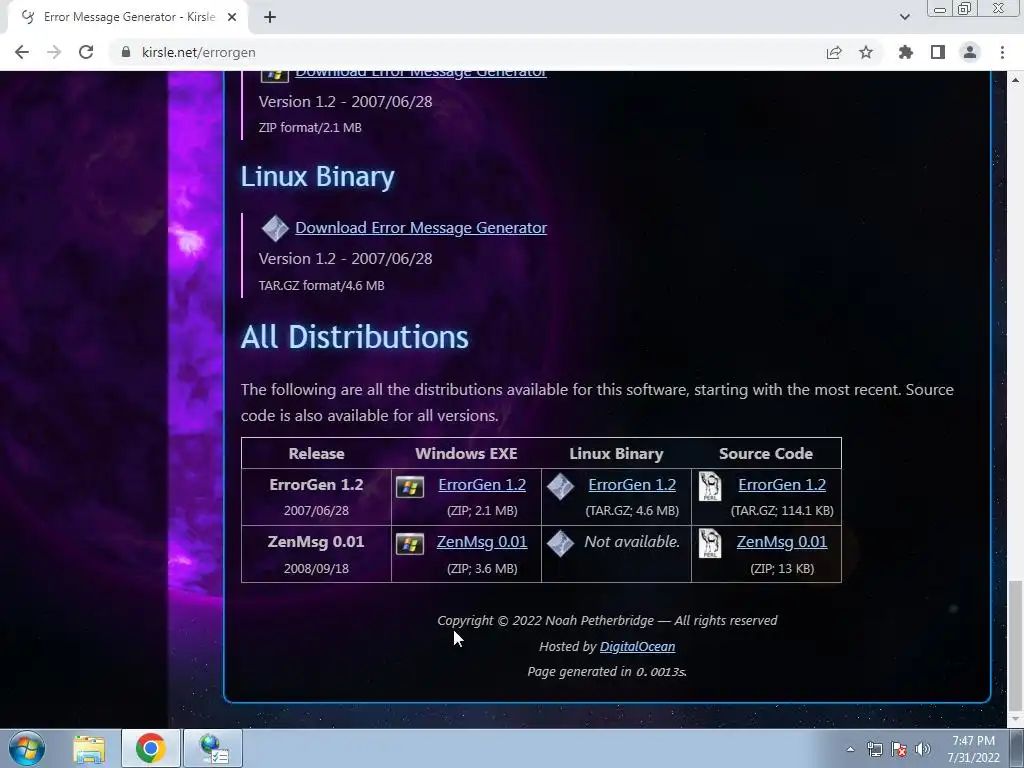Image resolution: width=1024 pixels, height=768 pixels.
Task: Click the 'Linux Binary' column header
Action: (x=616, y=453)
